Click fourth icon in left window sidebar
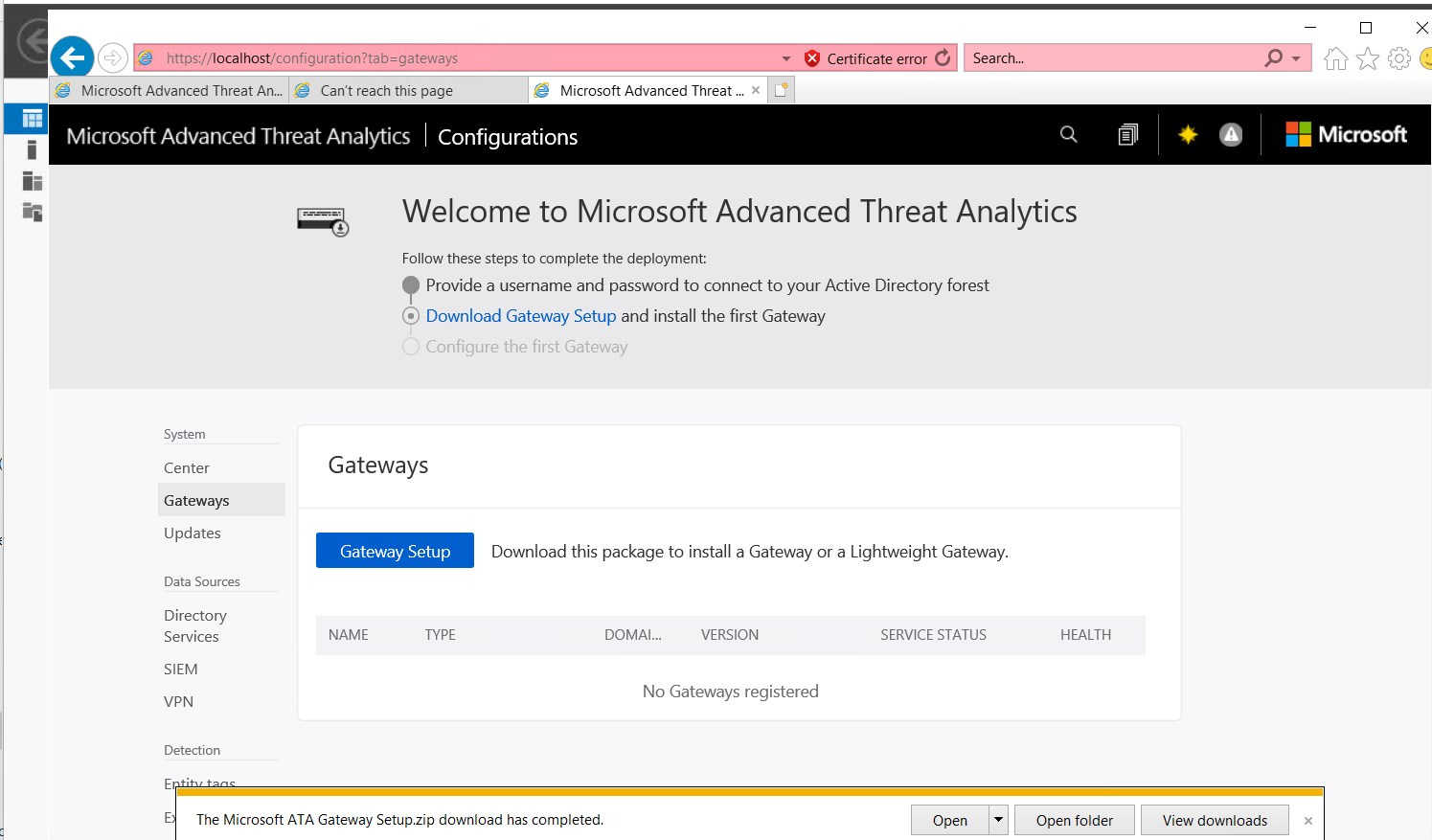Screen dimensions: 1432x840 (x=33, y=212)
